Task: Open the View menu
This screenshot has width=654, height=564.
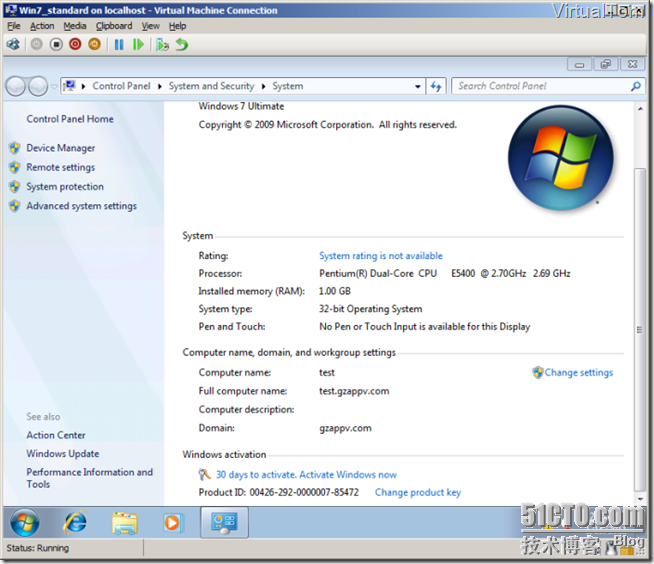Action: click(x=150, y=26)
